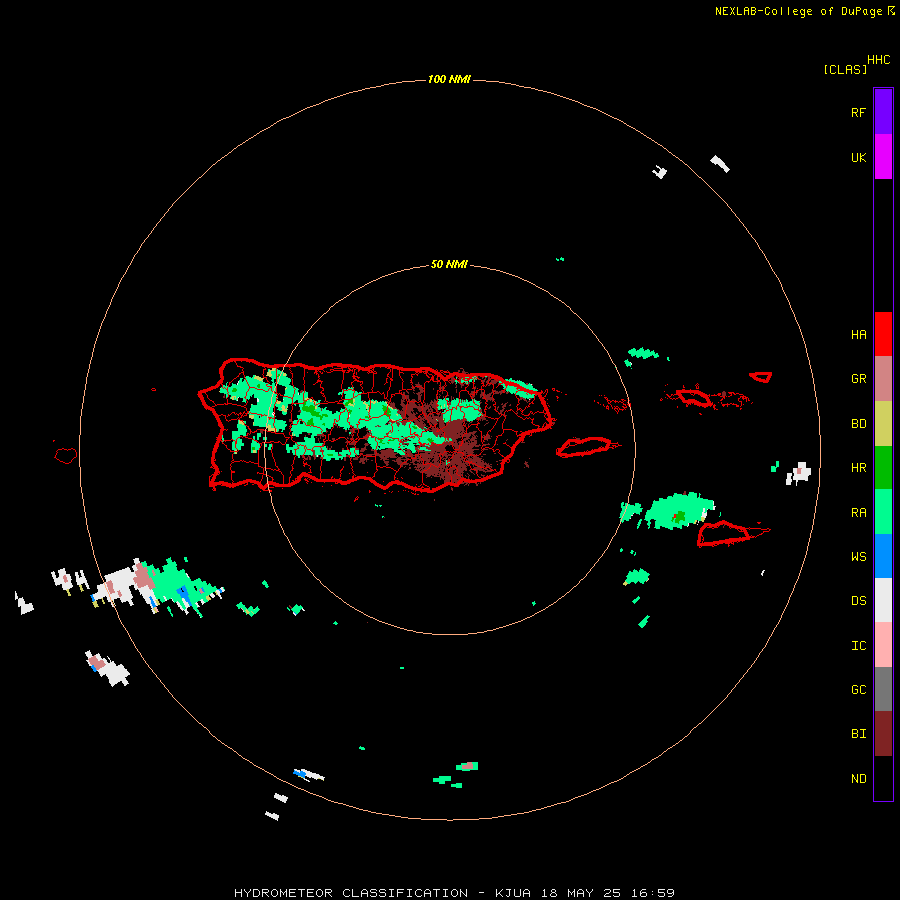Click the "HA" legend label
The width and height of the screenshot is (900, 900).
[858, 335]
